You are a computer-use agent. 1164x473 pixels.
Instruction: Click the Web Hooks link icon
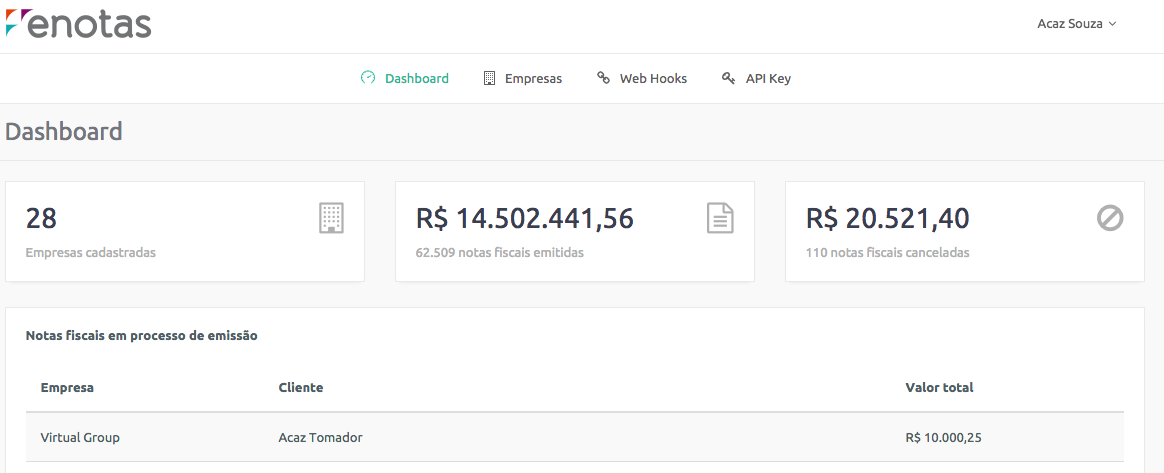[604, 78]
